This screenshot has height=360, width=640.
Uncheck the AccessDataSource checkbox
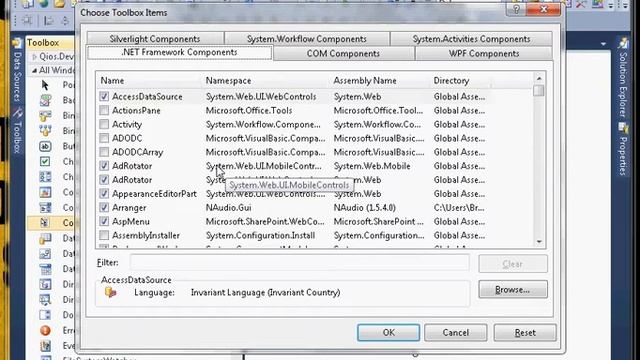click(104, 96)
